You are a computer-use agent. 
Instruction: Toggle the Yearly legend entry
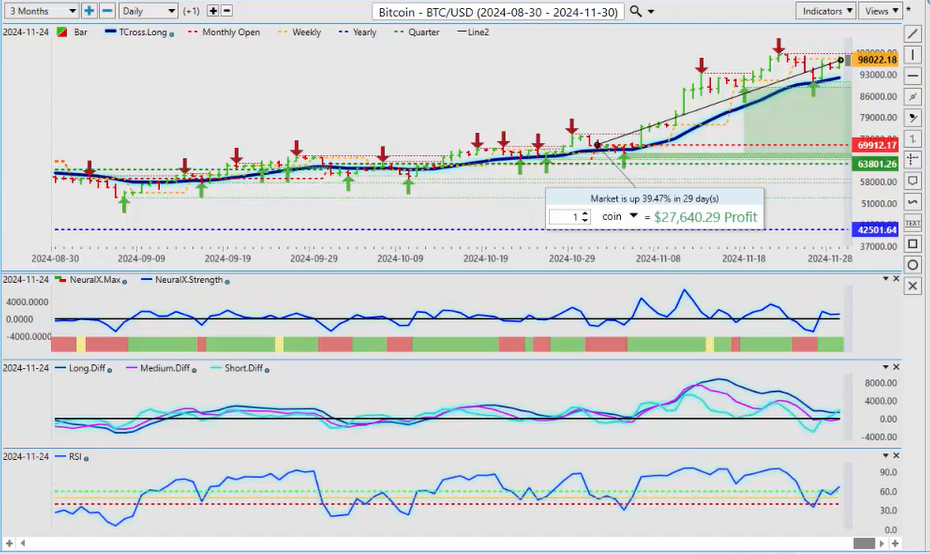(358, 32)
